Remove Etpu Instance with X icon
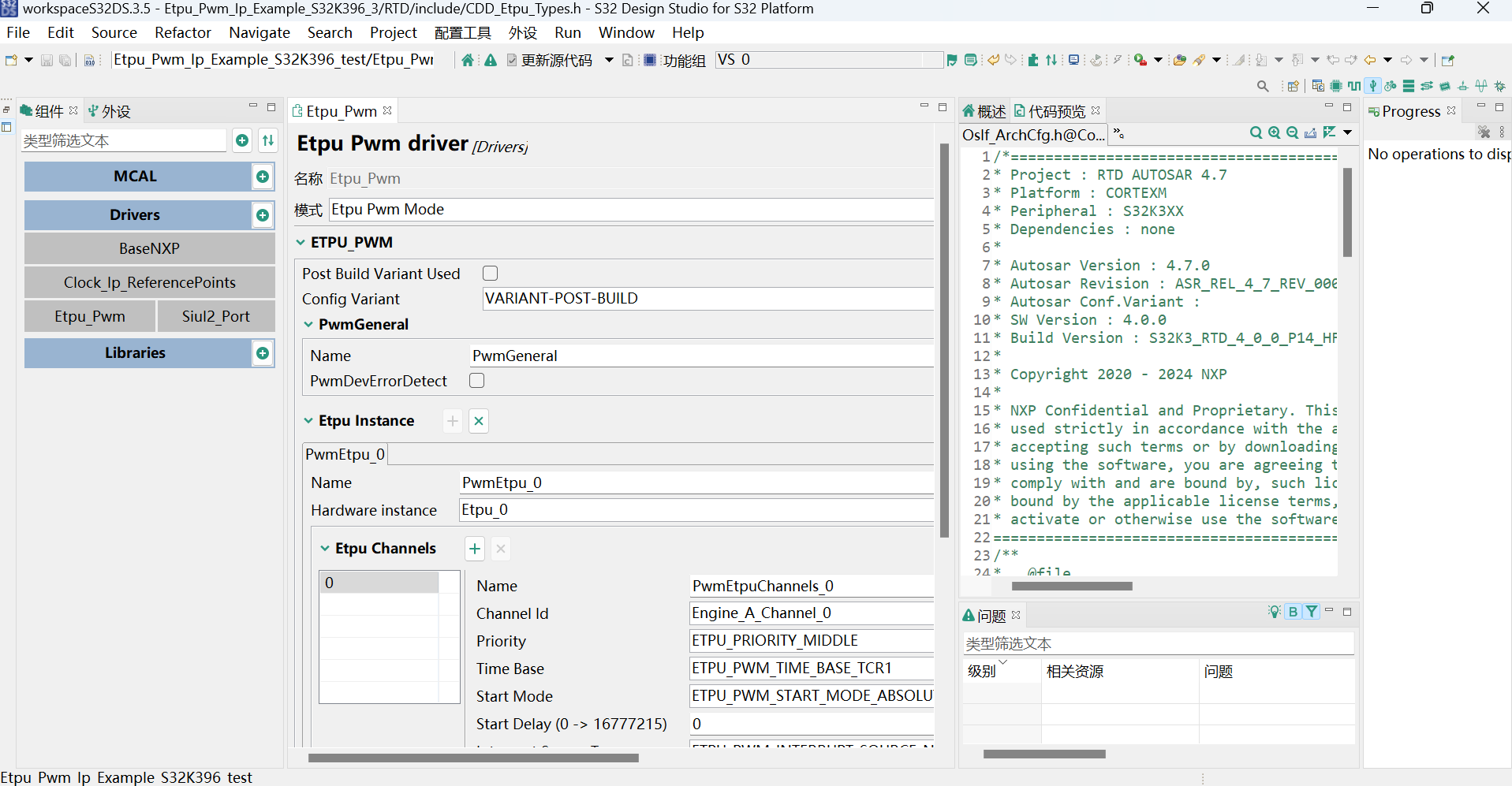Viewport: 1512px width, 786px height. (479, 421)
